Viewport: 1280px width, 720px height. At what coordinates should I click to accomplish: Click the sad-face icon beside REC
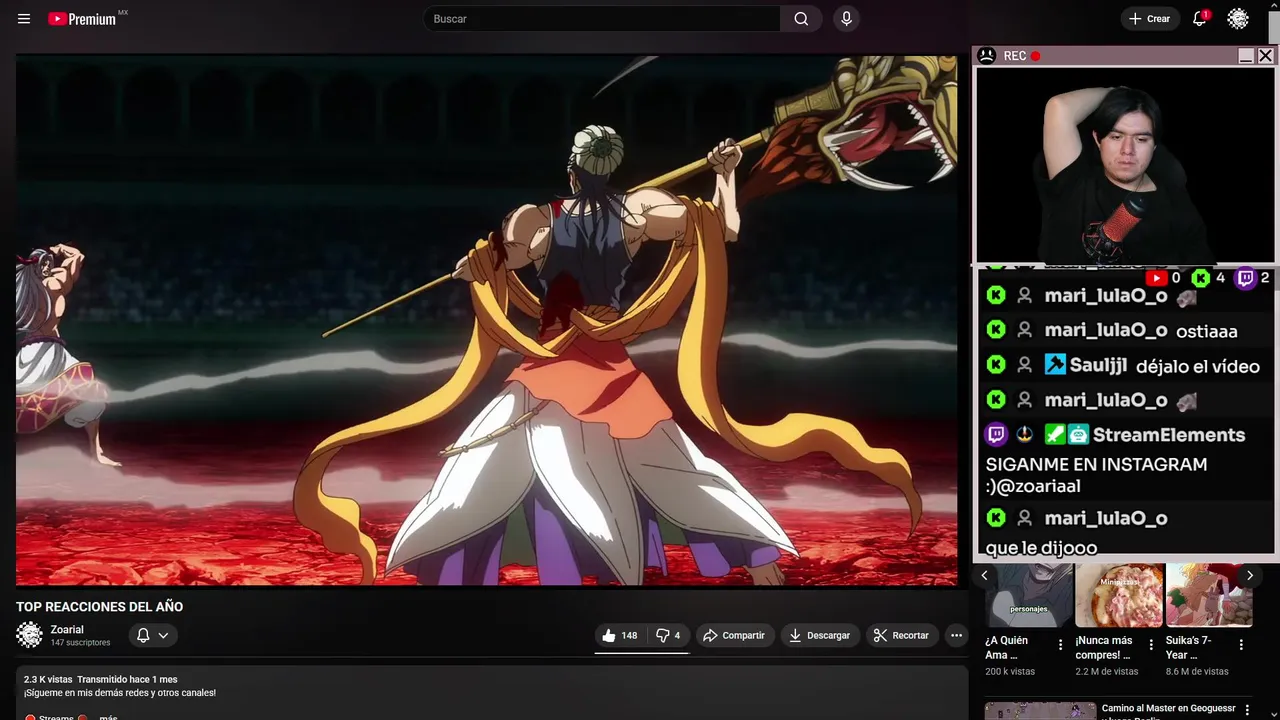(986, 56)
